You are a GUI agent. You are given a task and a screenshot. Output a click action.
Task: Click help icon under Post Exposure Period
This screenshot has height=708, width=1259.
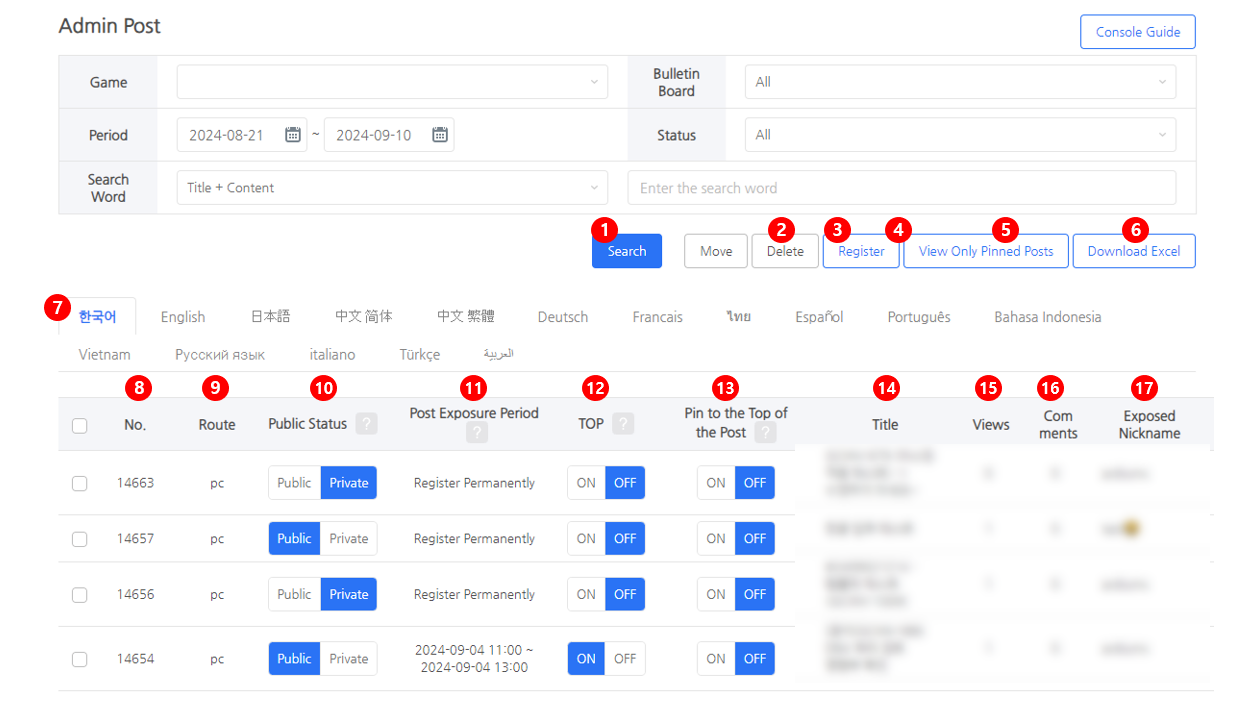tap(477, 433)
